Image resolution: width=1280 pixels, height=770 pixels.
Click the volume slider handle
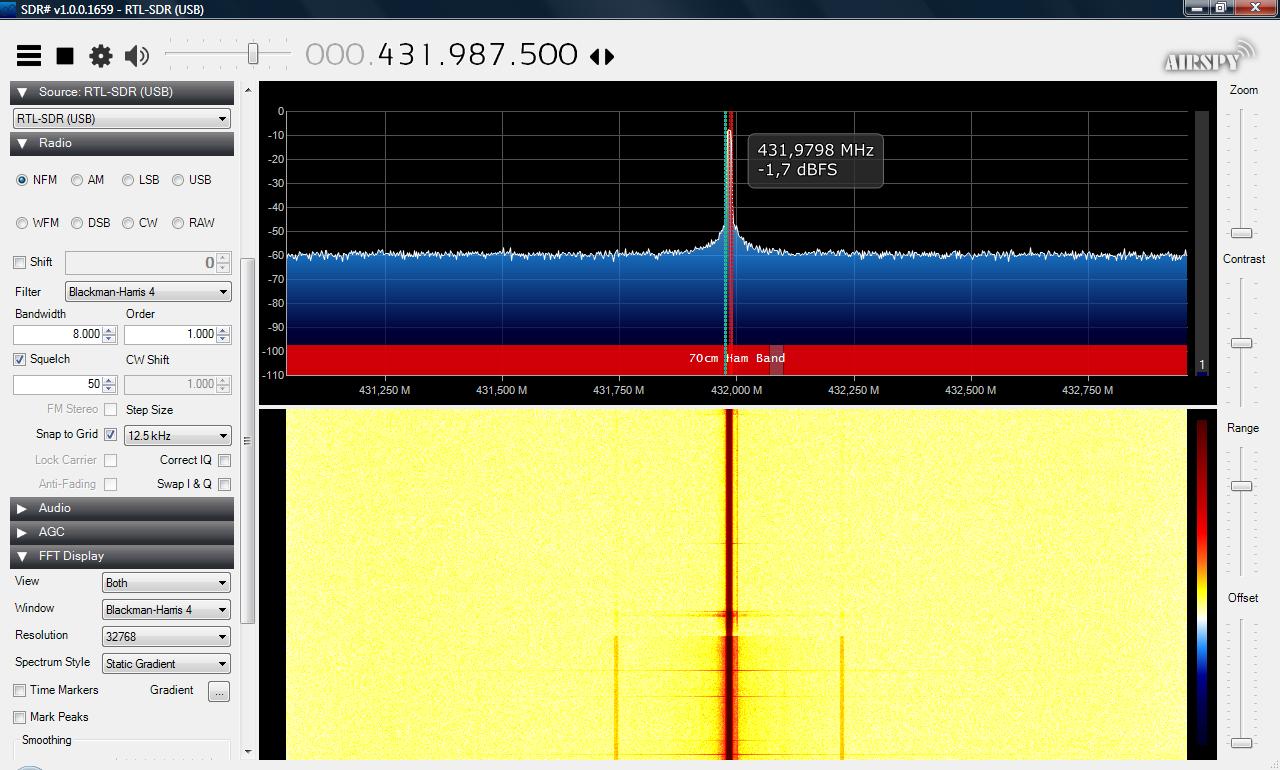[x=253, y=53]
